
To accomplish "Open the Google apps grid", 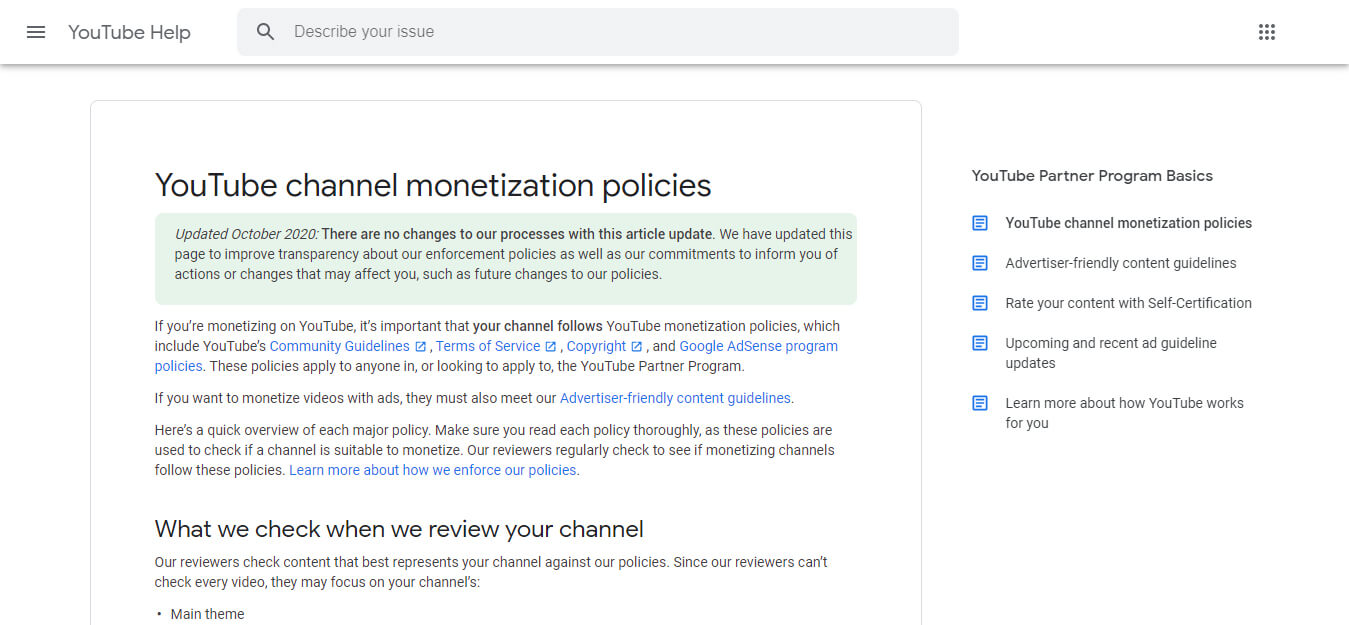I will click(1267, 32).
